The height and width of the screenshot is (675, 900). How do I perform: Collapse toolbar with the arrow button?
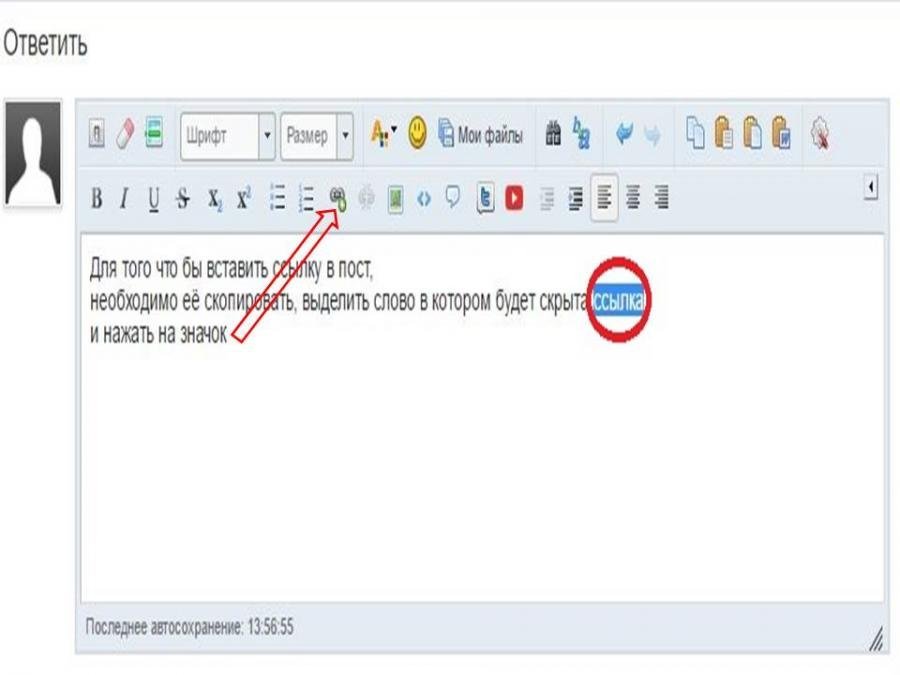point(871,187)
